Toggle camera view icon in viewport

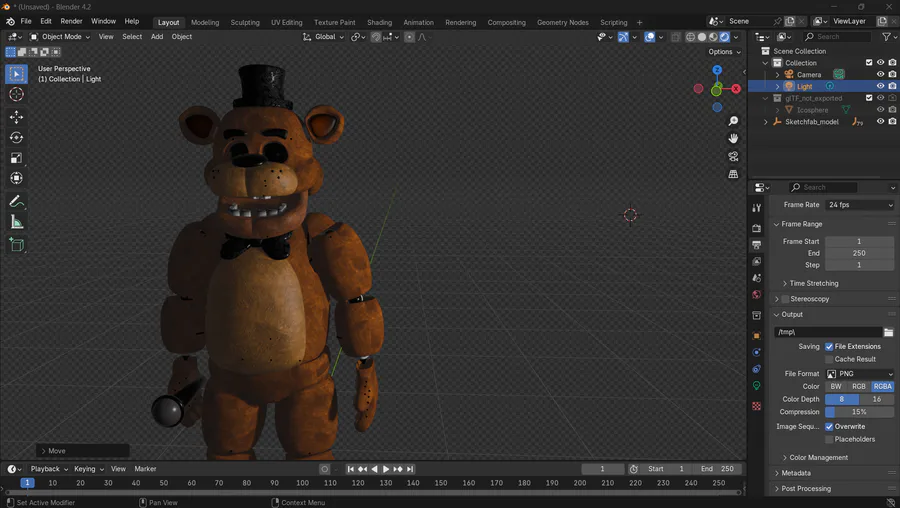(x=733, y=156)
